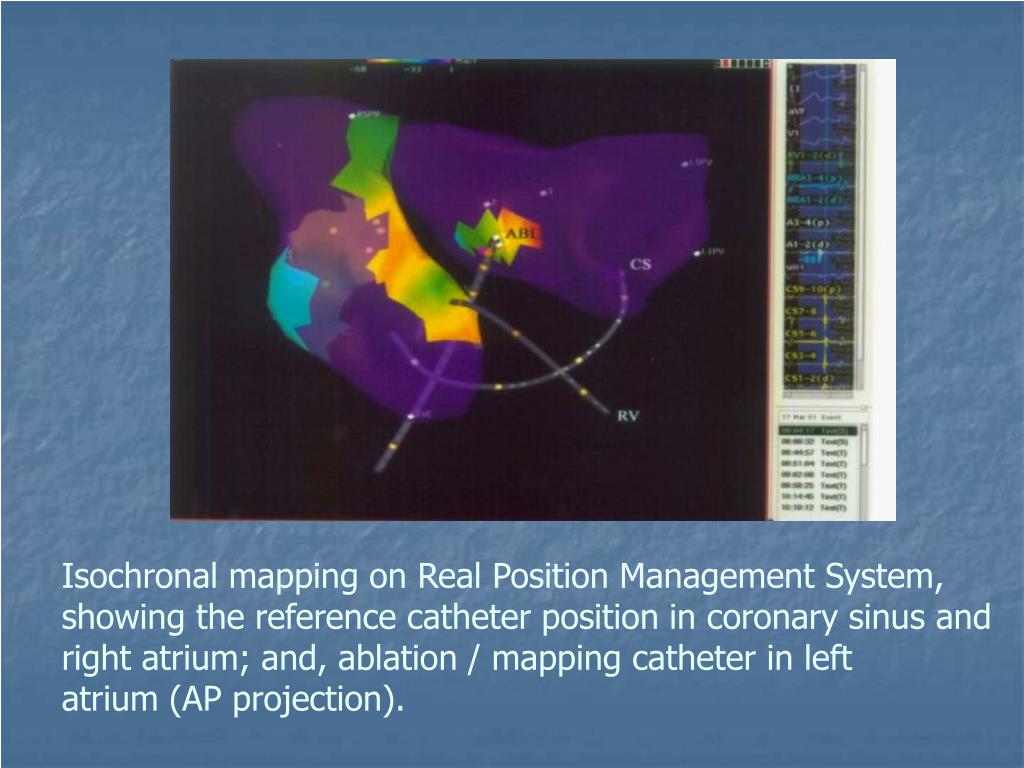This screenshot has width=1024, height=768.
Task: Select the CS7-8 channel label
Action: pos(801,312)
